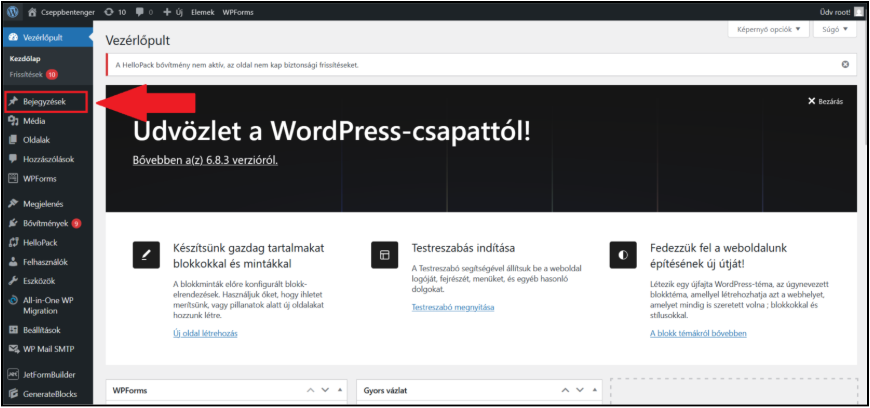Open the Média library in the sidebar
Screen dimensions: 870x408
[34, 121]
